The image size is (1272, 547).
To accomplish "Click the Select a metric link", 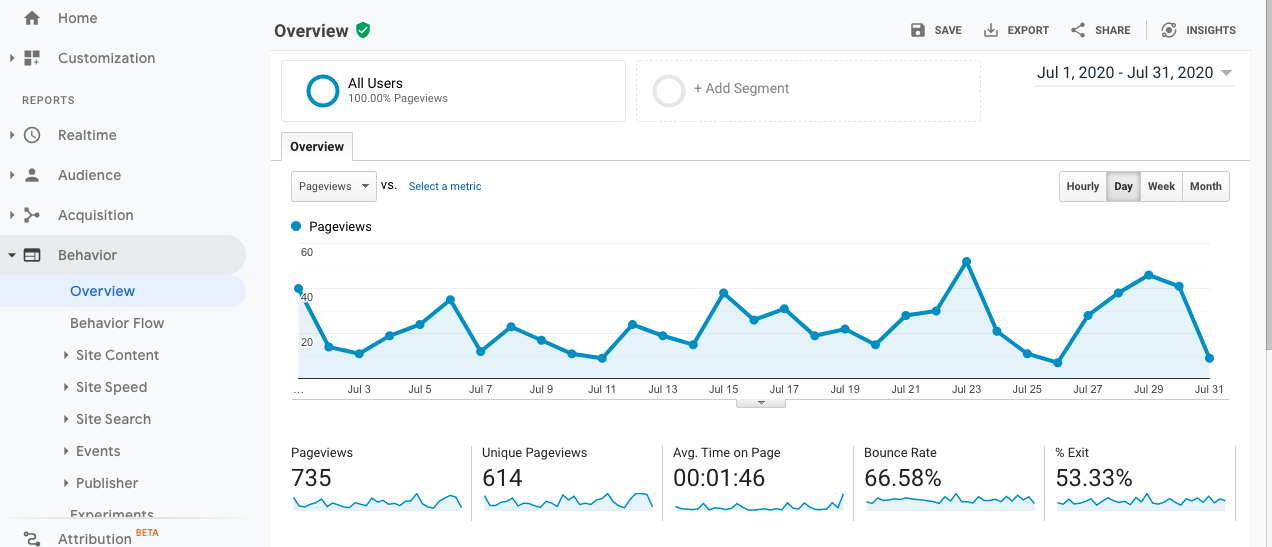I will tap(445, 186).
